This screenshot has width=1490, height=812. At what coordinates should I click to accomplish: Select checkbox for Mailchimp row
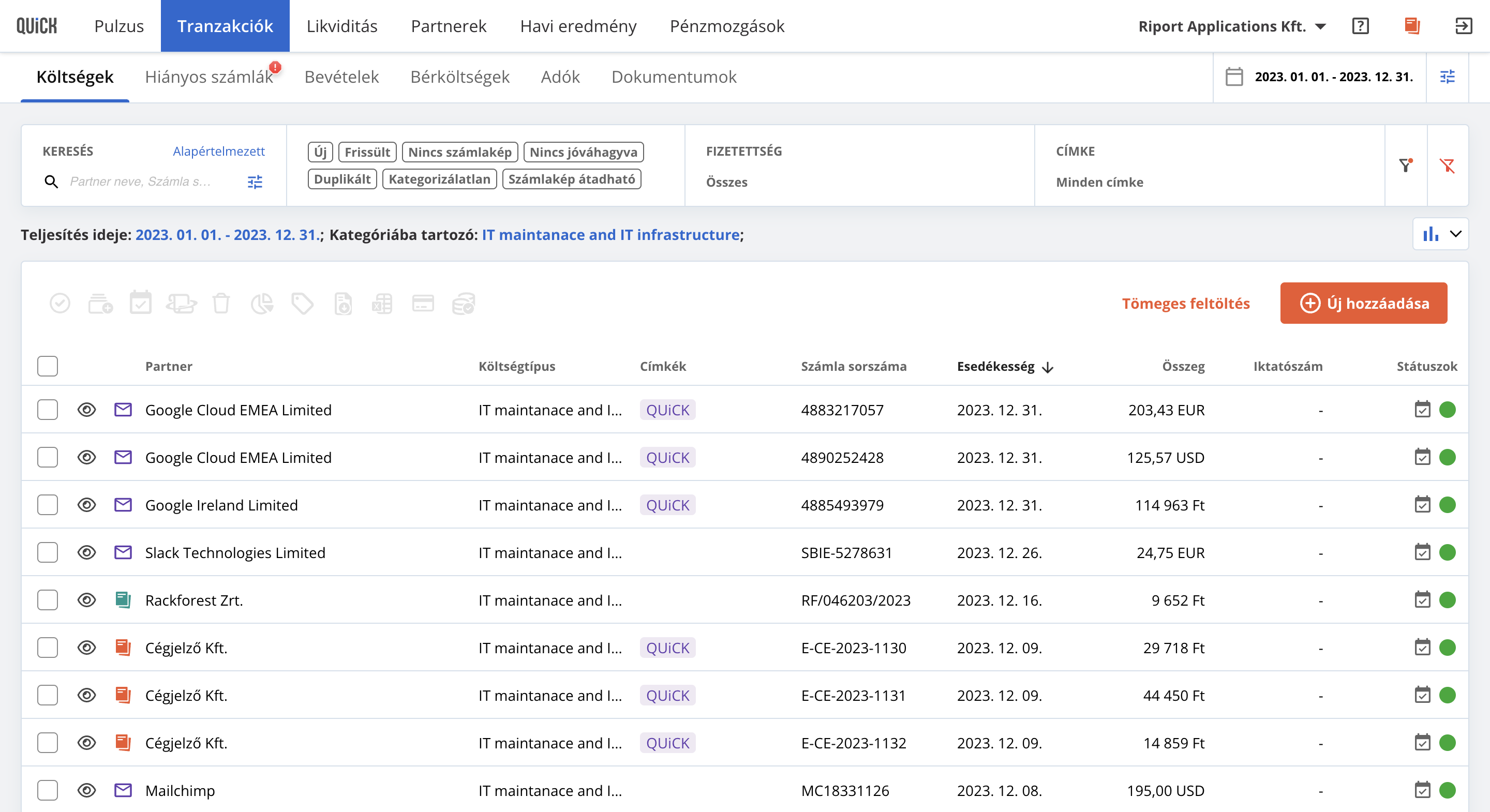48,790
